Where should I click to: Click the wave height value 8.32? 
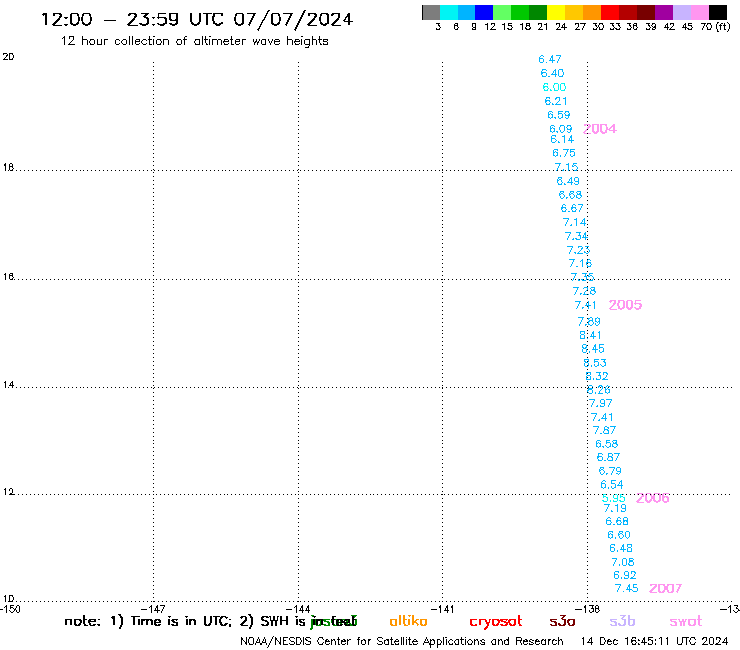[597, 376]
